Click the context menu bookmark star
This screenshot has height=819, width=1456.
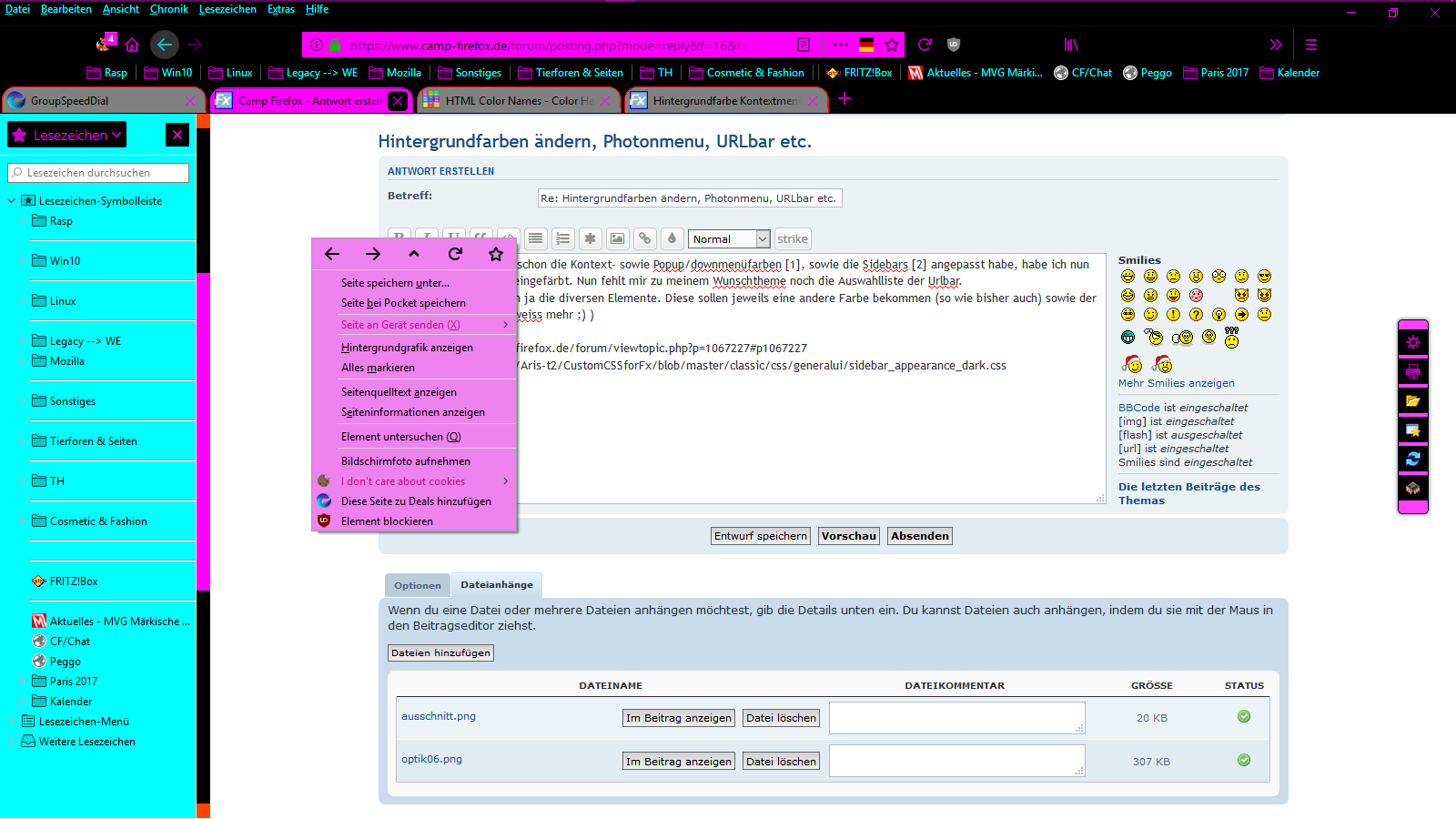pos(496,254)
